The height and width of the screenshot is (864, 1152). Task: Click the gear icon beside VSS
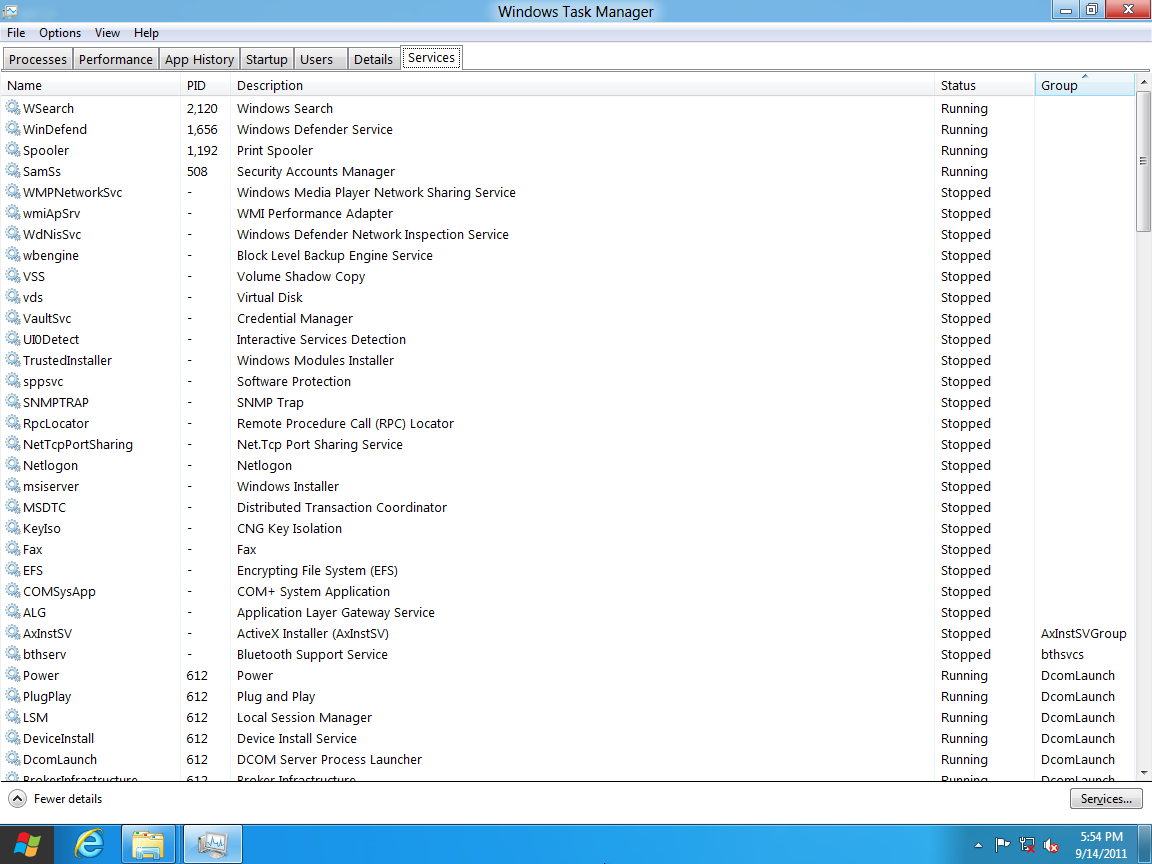pos(12,276)
